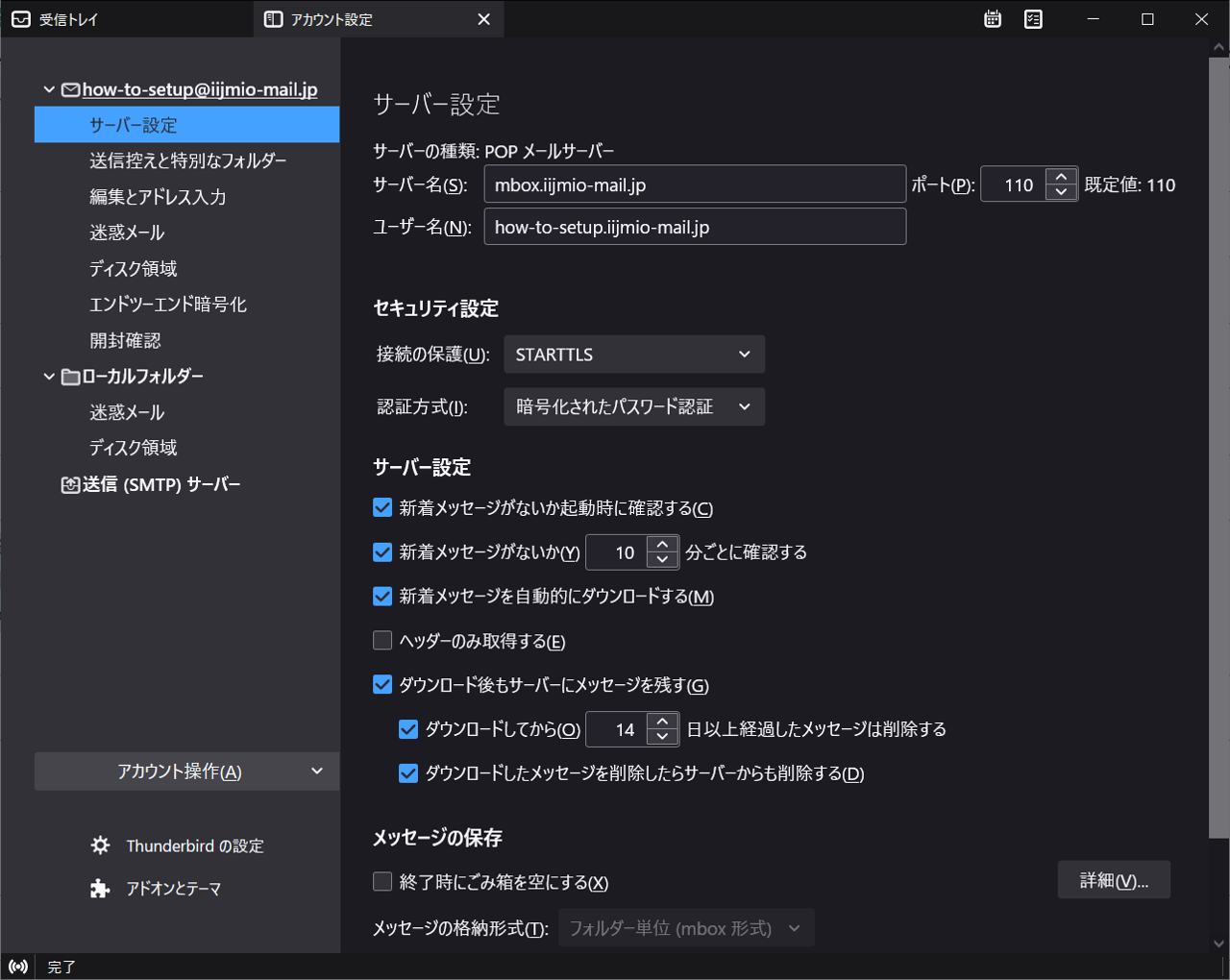The width and height of the screenshot is (1230, 980).
Task: Open the 接続の保護 STARTTLS dropdown
Action: point(634,355)
